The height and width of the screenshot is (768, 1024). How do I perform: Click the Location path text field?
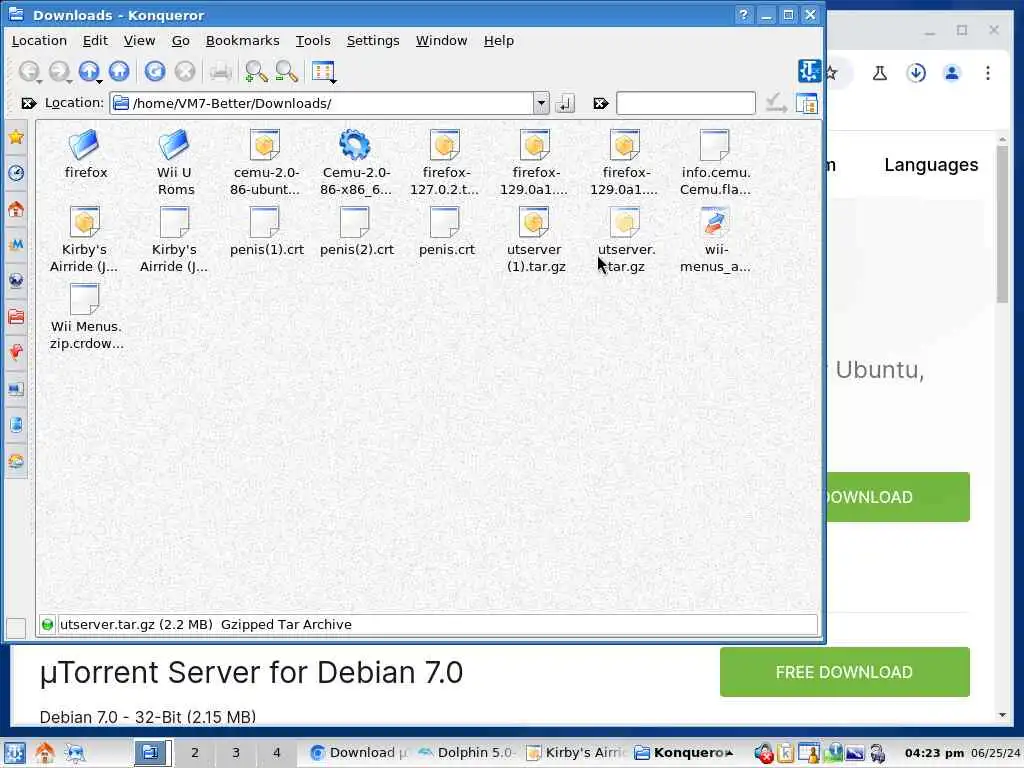coord(323,103)
